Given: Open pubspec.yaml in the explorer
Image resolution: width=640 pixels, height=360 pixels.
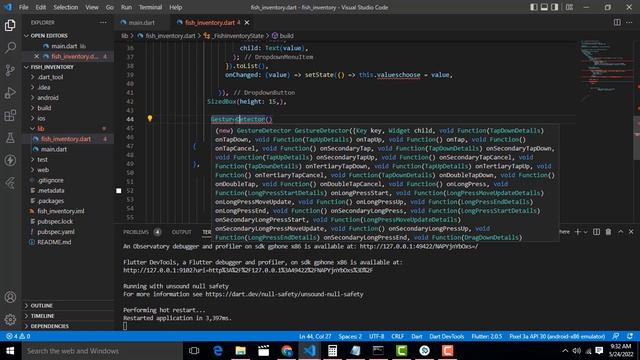Looking at the screenshot, I should 56,231.
